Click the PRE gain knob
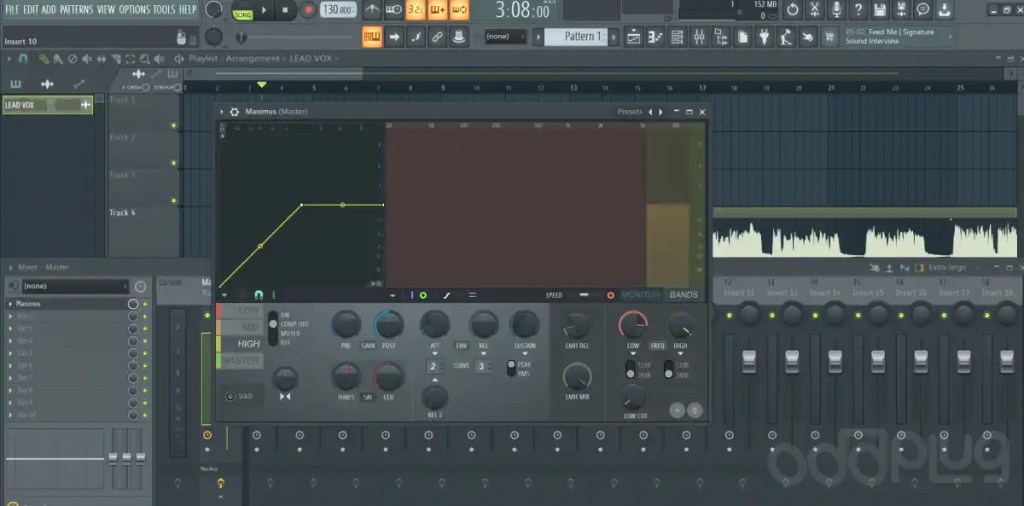 click(346, 324)
